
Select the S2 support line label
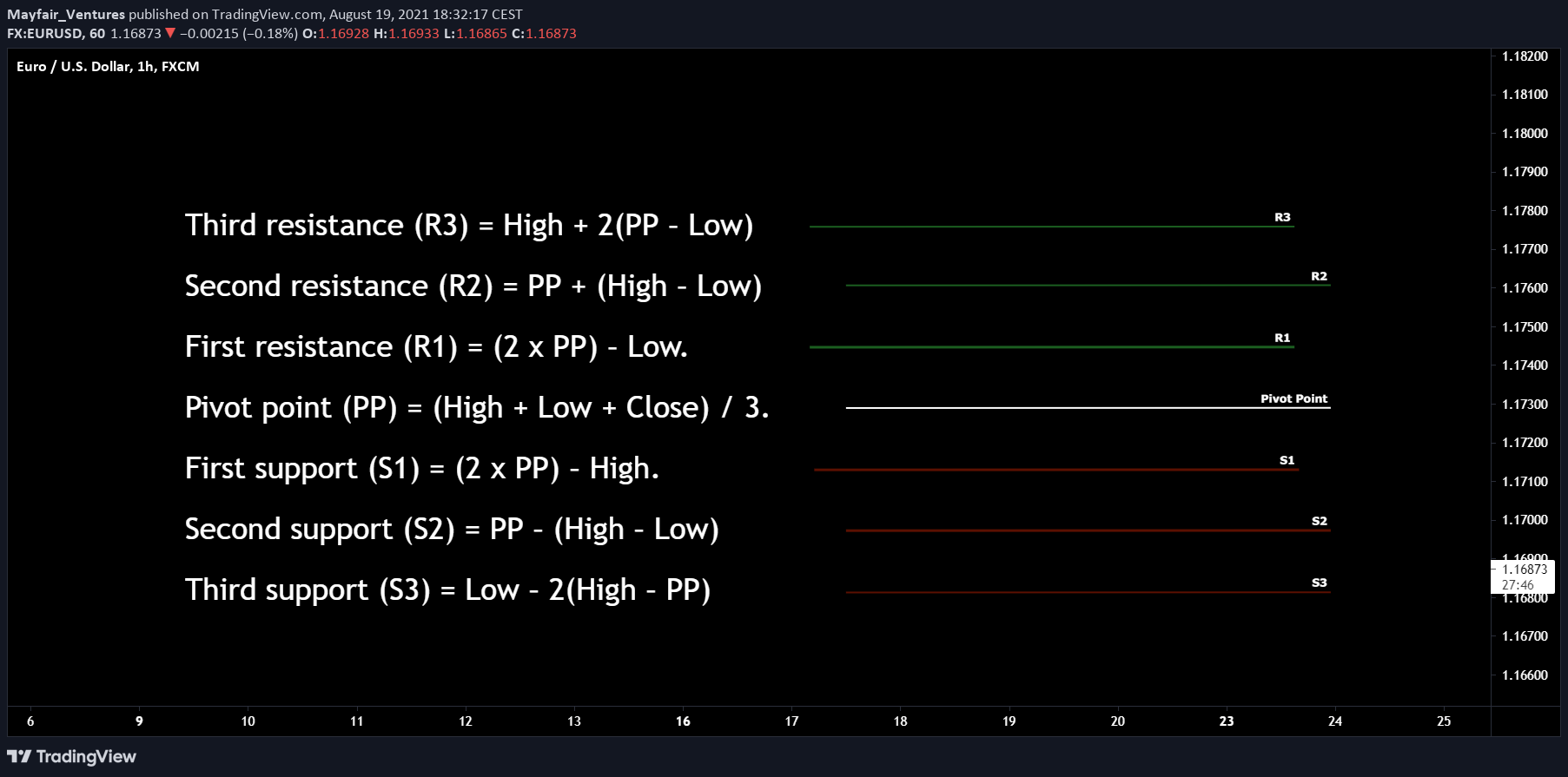(x=1319, y=521)
